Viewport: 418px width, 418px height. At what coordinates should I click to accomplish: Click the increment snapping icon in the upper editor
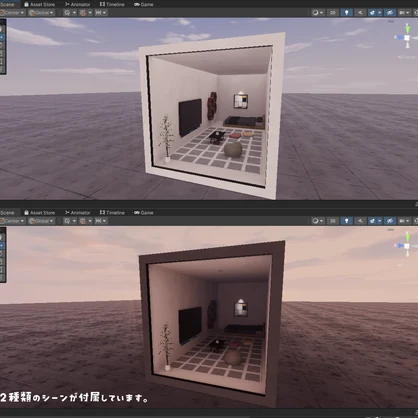(98, 13)
